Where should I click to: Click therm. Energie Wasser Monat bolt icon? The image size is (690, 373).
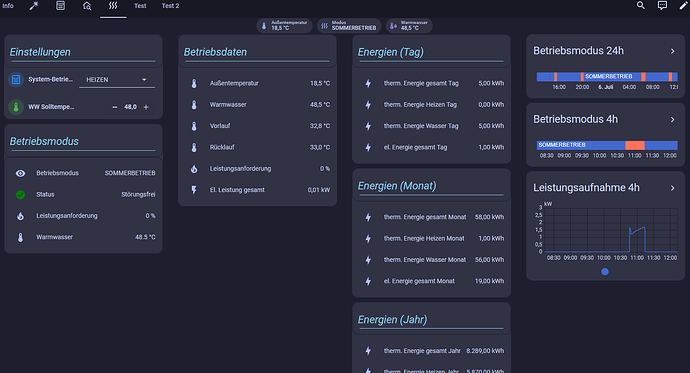tap(368, 260)
